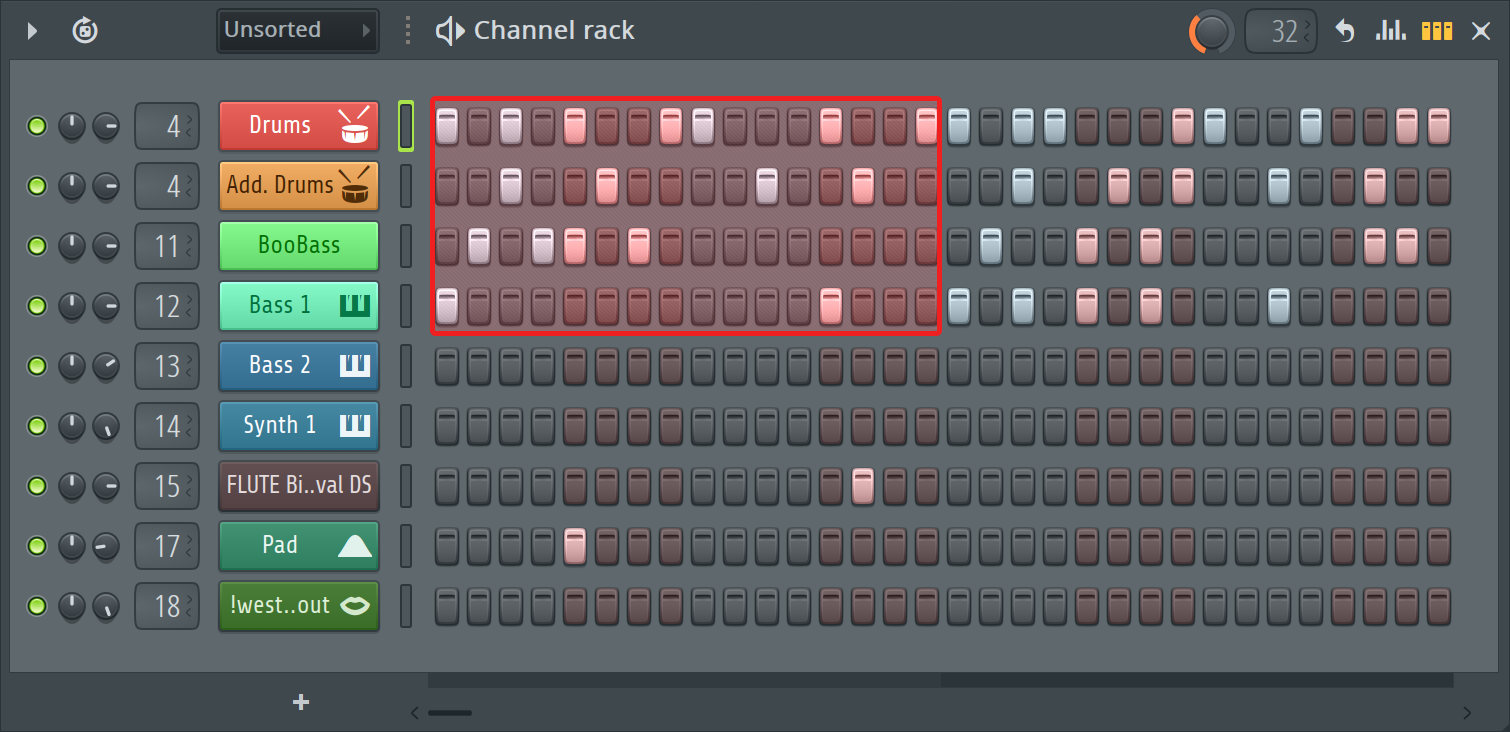Click Pad mixer track number 17
This screenshot has height=732, width=1510.
coord(168,546)
